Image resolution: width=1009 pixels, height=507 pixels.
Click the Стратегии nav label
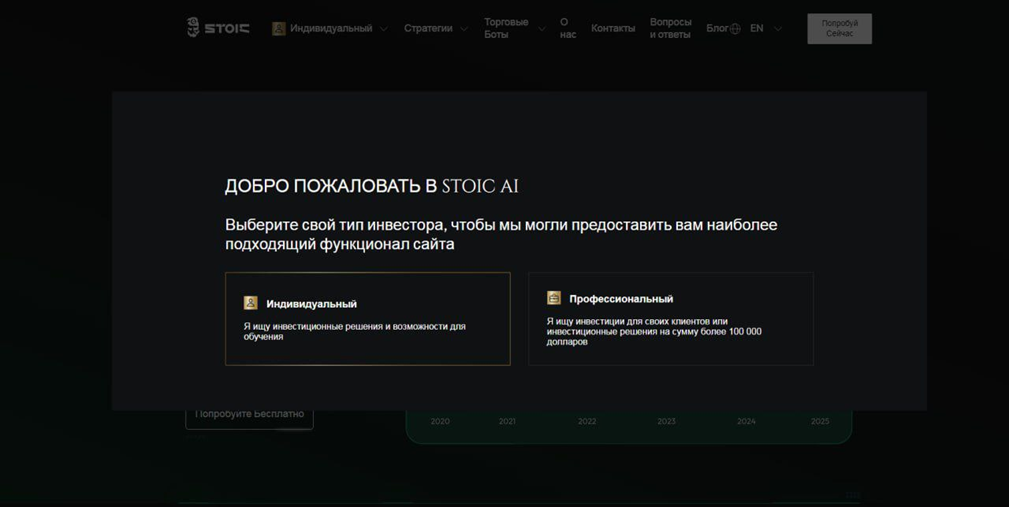(x=428, y=28)
